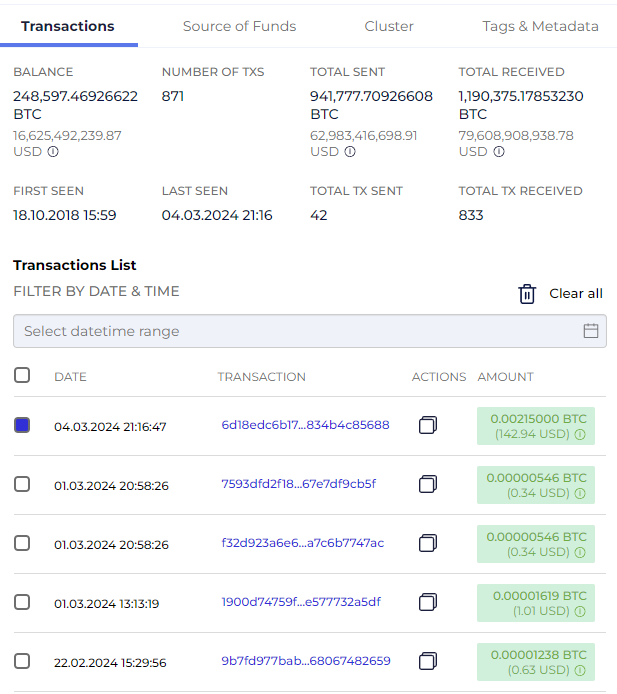Screen dimensions: 617x694
Task: Click the total TX received value 833
Action: 471,215
